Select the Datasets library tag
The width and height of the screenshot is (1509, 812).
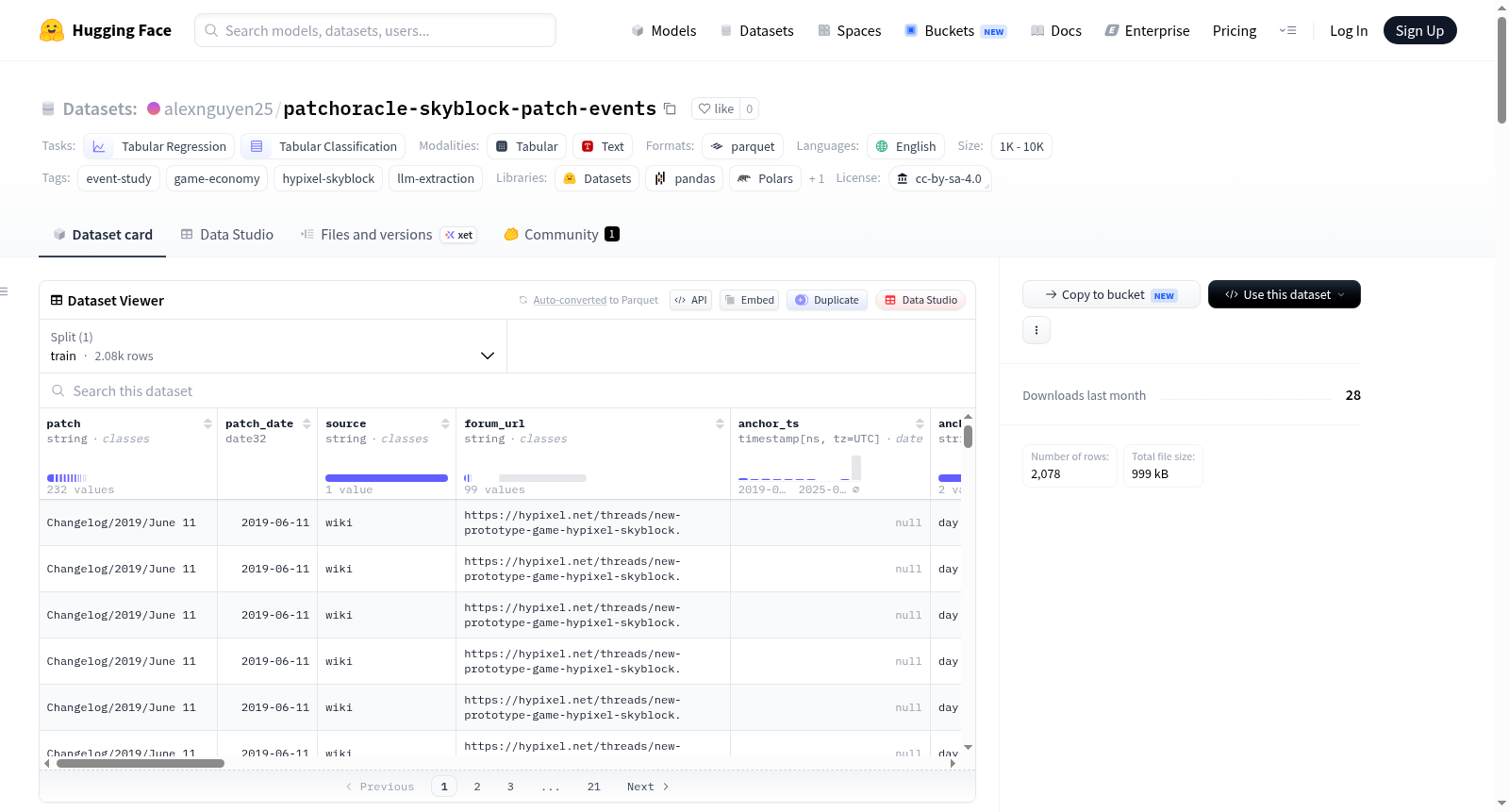click(597, 178)
